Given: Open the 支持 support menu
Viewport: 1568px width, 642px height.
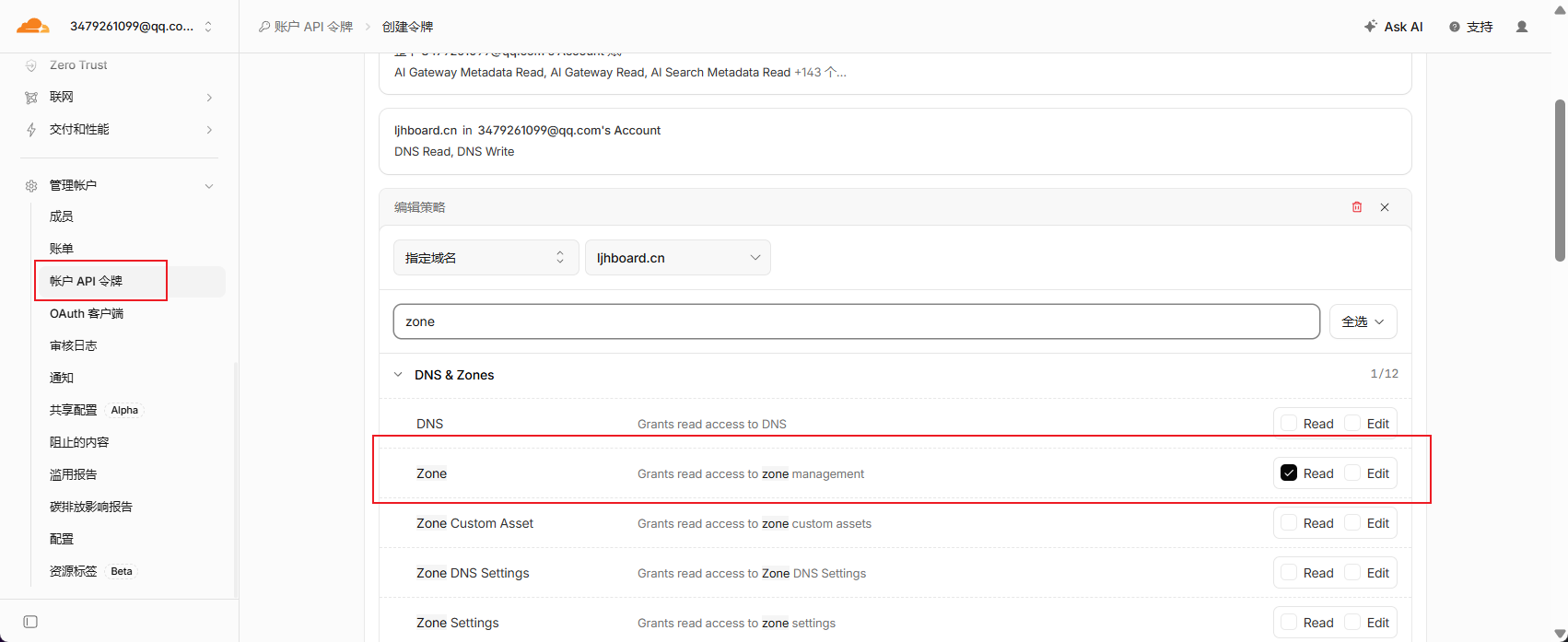Looking at the screenshot, I should click(1470, 27).
